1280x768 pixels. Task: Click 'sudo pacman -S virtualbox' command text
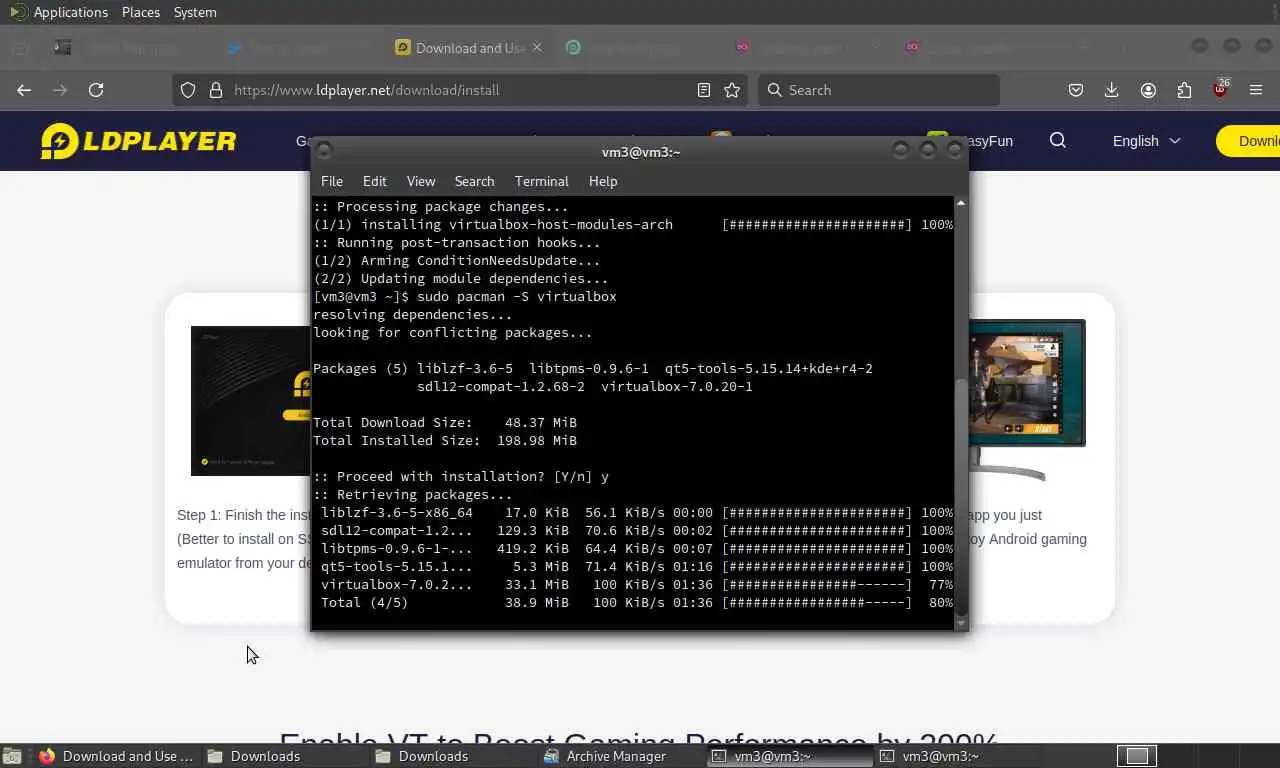[517, 296]
